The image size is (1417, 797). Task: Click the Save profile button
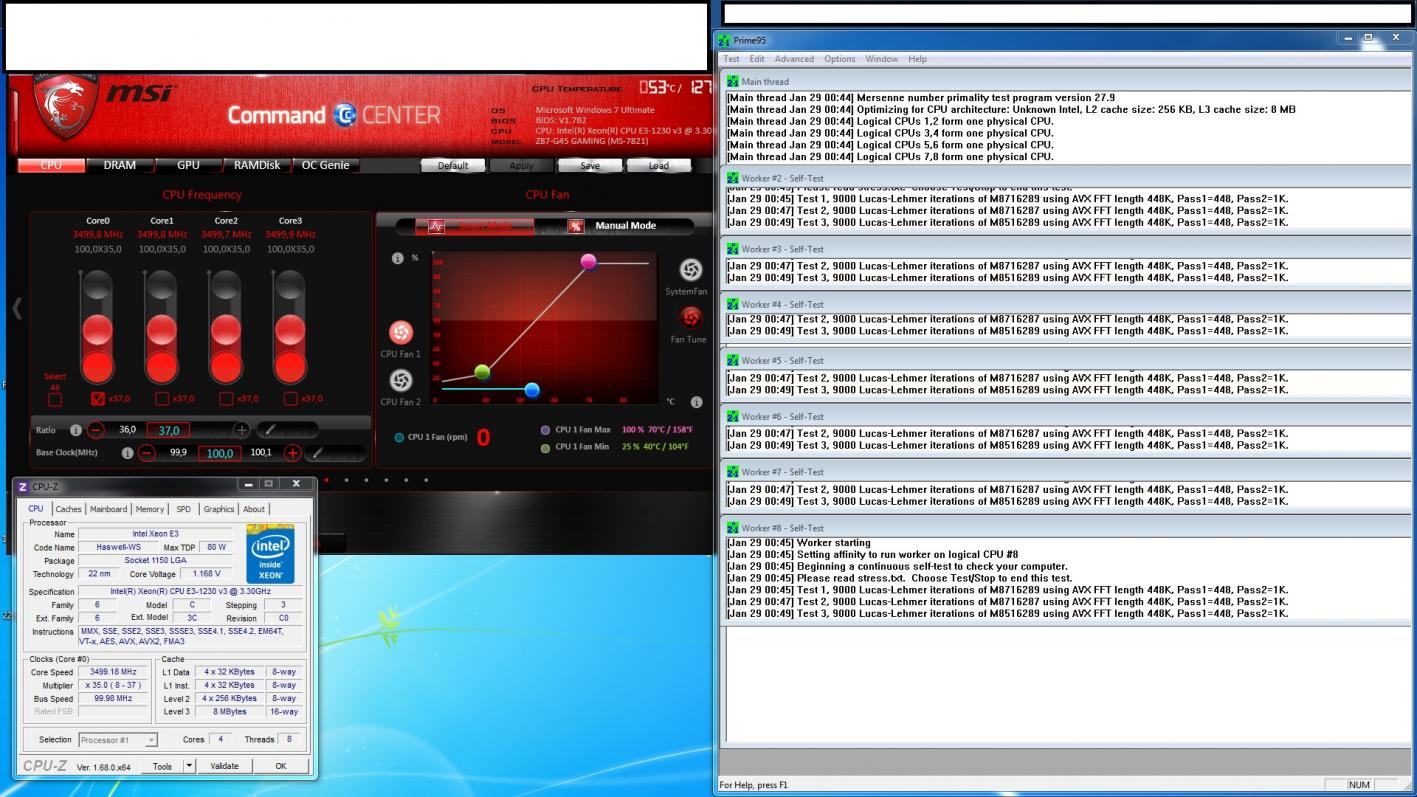tap(590, 166)
